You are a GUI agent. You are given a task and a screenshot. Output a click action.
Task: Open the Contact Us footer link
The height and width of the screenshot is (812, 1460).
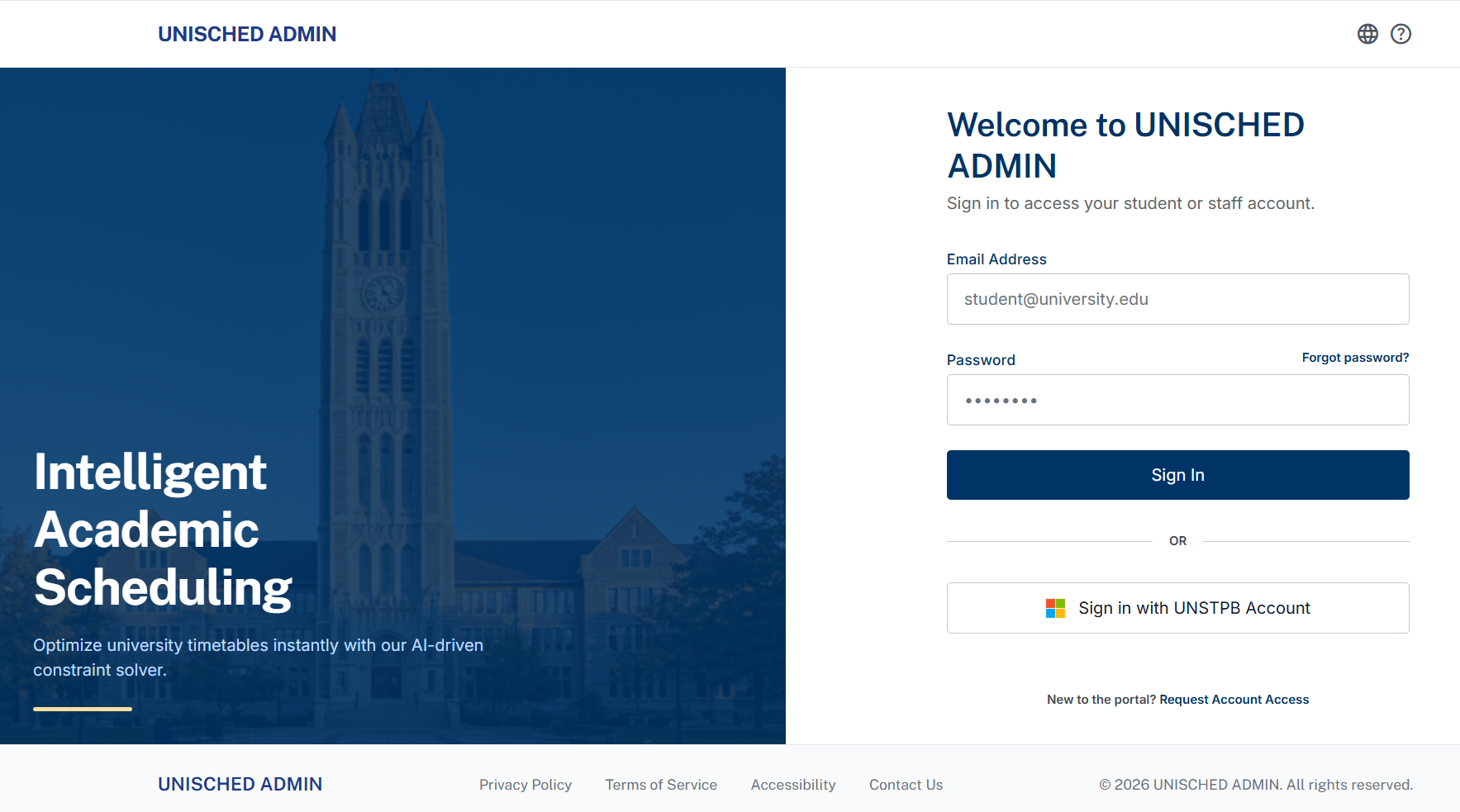click(x=906, y=785)
